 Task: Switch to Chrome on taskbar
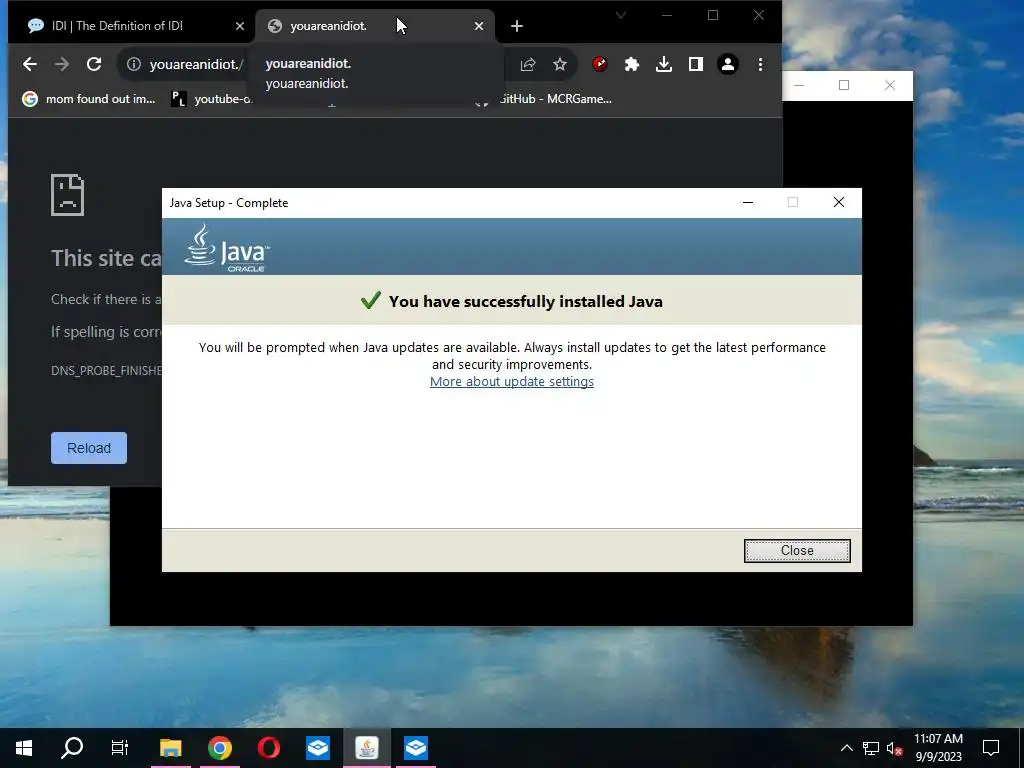tap(220, 748)
